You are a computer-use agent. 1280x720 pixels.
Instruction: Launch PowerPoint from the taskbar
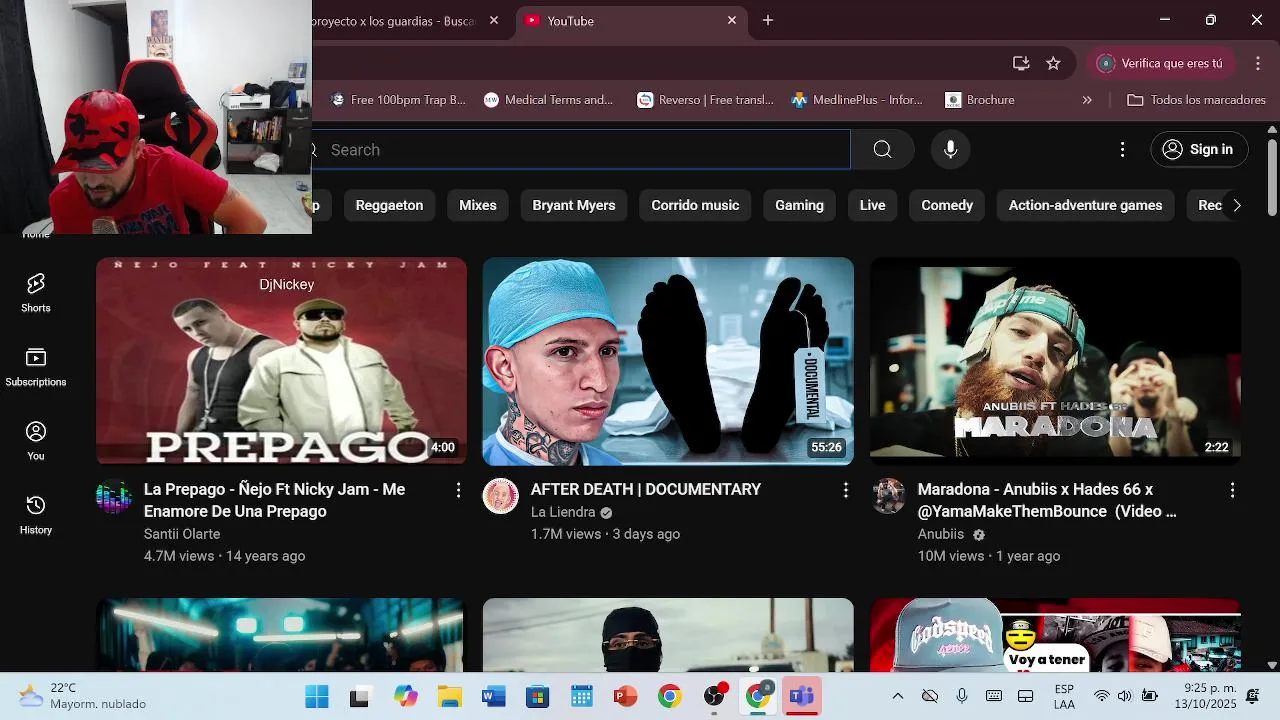click(x=625, y=697)
